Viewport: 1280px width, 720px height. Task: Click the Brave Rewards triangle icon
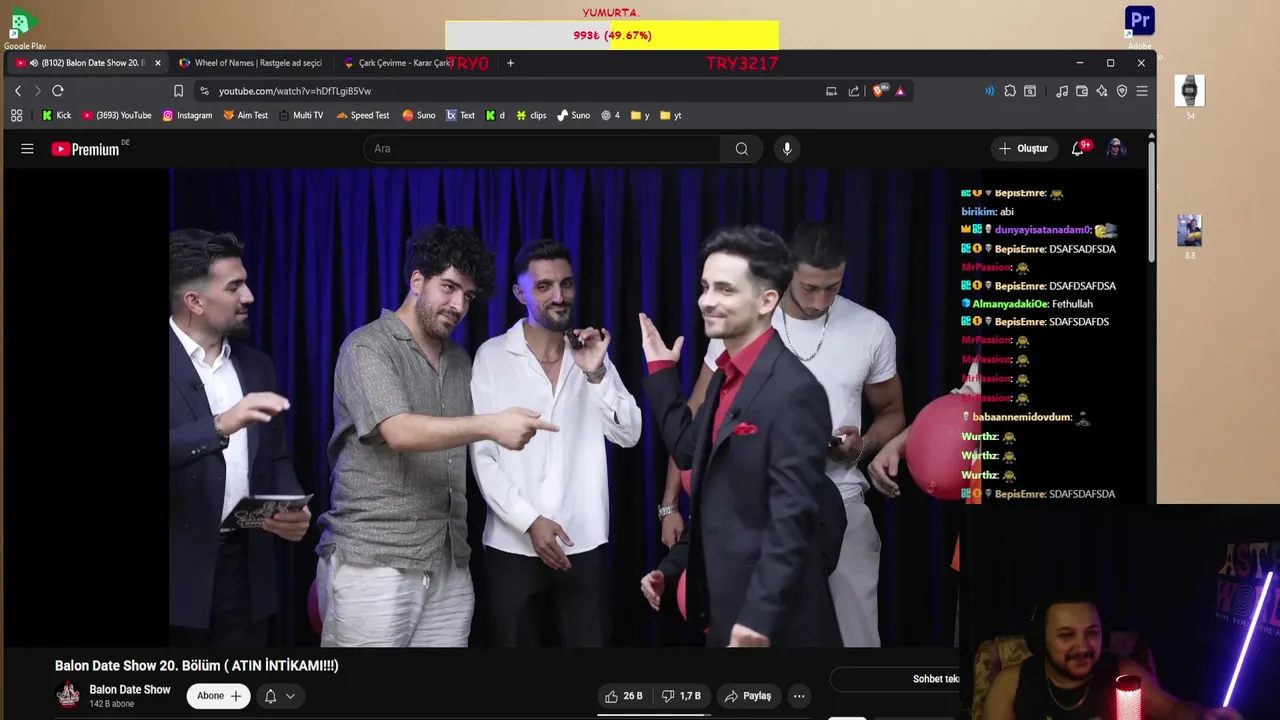pyautogui.click(x=900, y=91)
